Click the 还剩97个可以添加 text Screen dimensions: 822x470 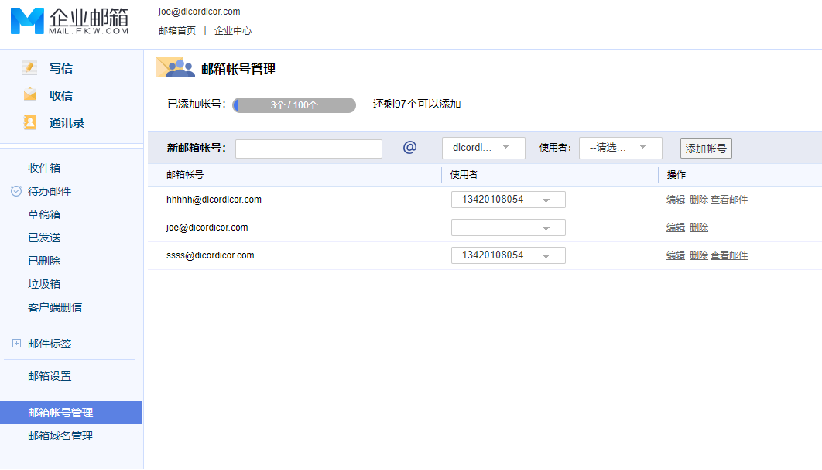click(x=417, y=104)
